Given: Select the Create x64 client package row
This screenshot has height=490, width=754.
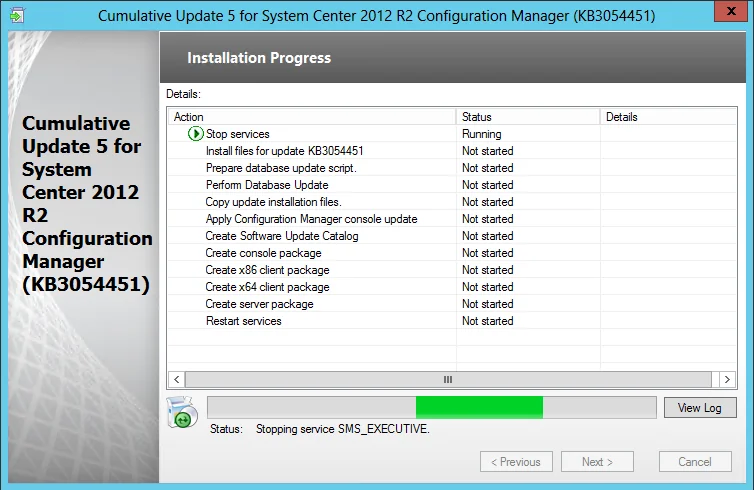Looking at the screenshot, I should (452, 287).
